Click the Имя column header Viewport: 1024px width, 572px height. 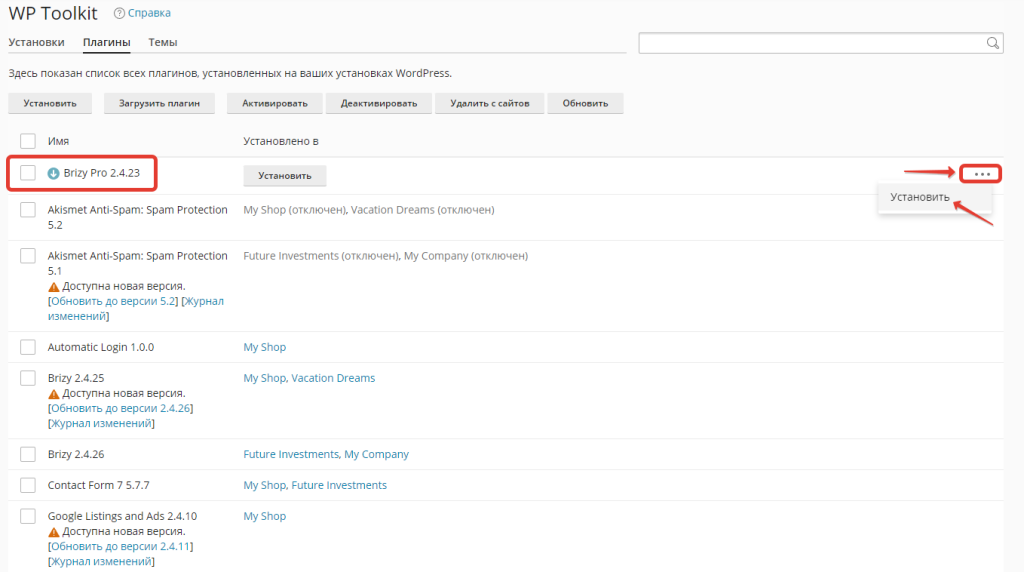(x=58, y=141)
